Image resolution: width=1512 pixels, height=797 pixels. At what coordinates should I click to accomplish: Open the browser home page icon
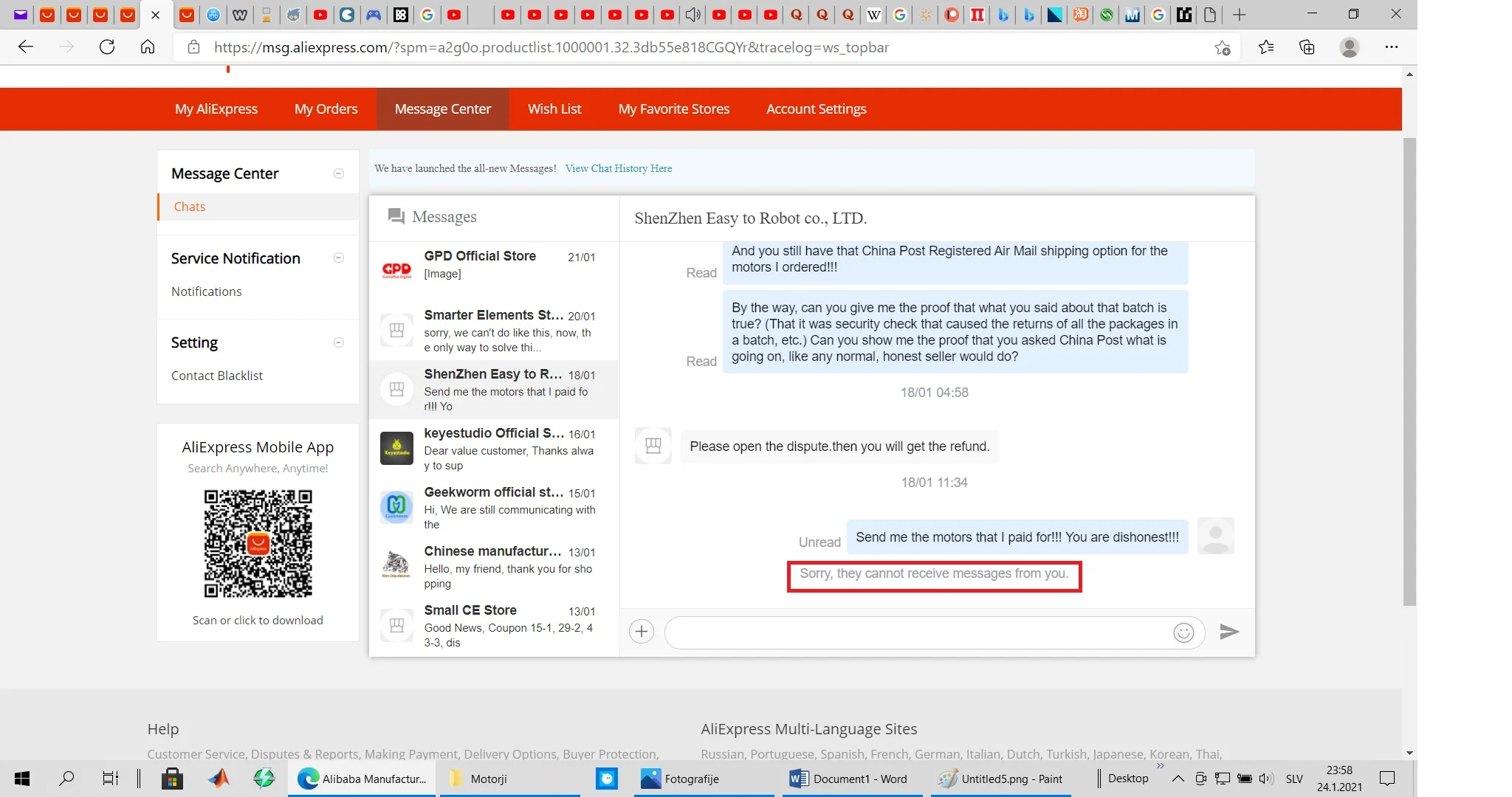(x=148, y=47)
